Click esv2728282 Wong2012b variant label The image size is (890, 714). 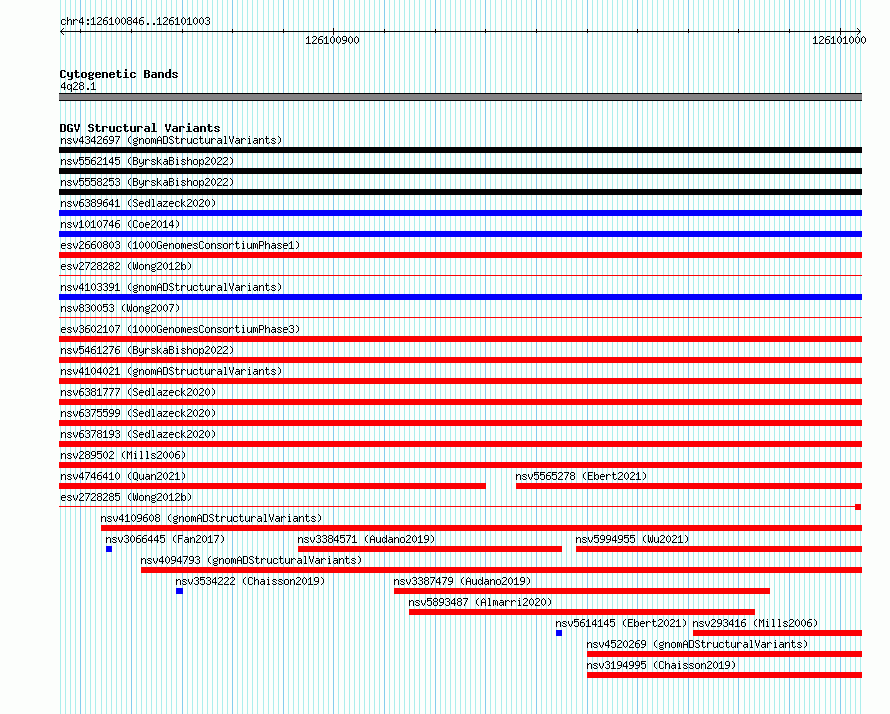(126, 266)
